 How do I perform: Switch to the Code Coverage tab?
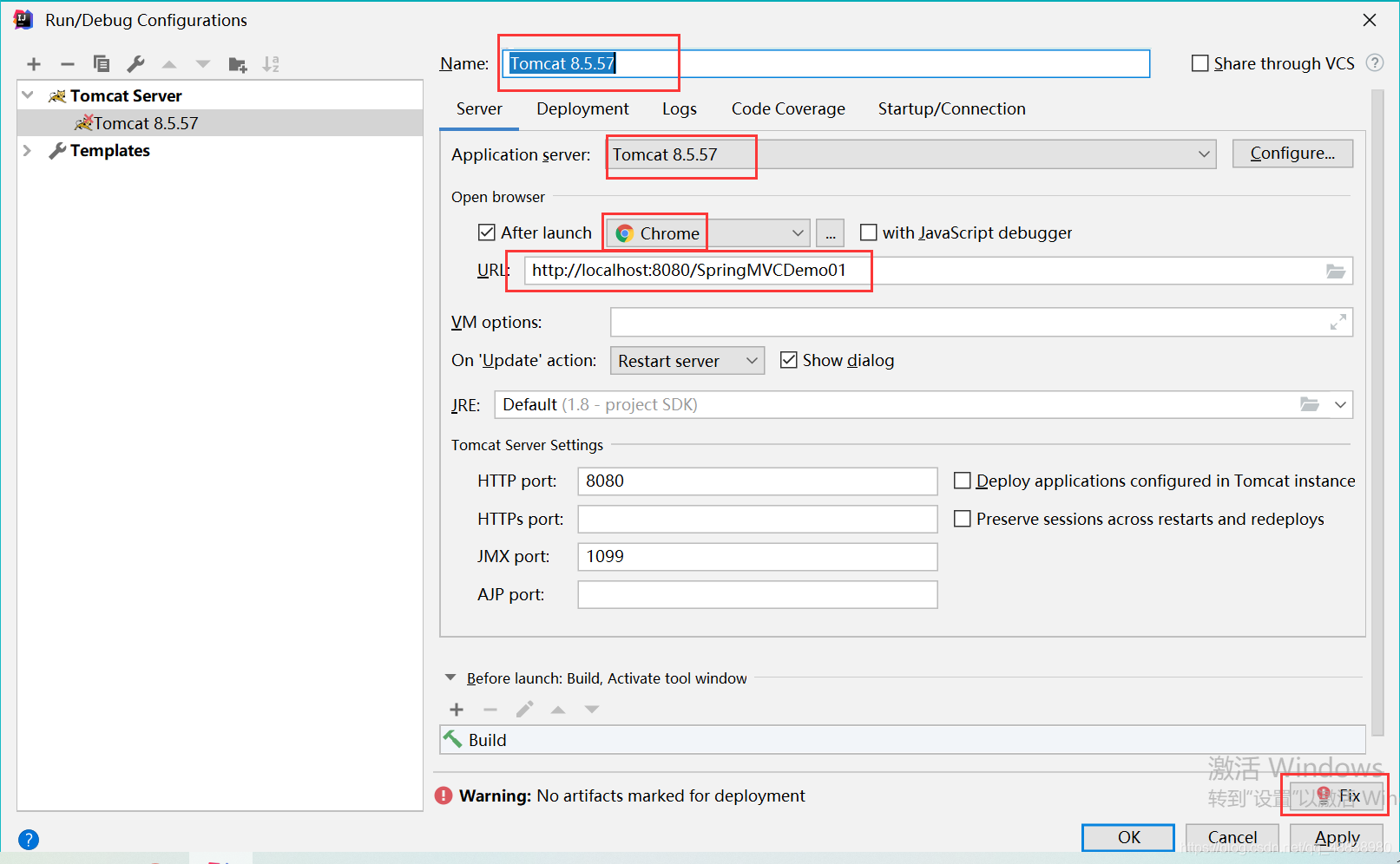(x=788, y=108)
